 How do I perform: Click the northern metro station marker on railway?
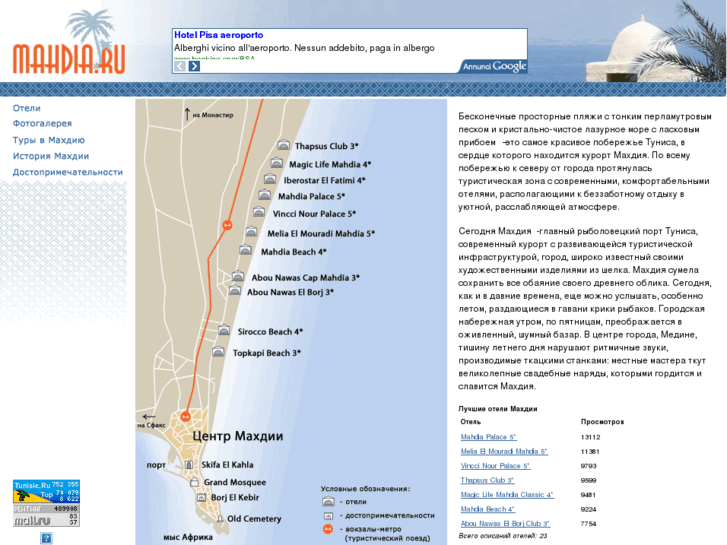[227, 225]
